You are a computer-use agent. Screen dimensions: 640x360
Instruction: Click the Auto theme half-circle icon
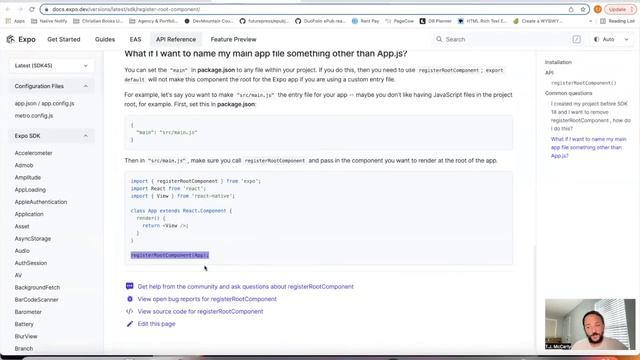tap(596, 39)
